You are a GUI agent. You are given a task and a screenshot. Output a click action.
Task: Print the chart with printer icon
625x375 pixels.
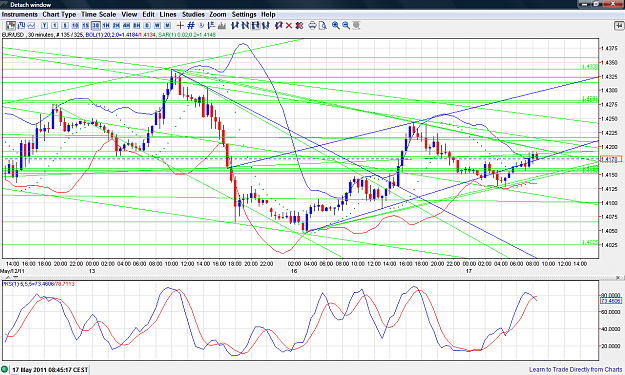tap(312, 26)
